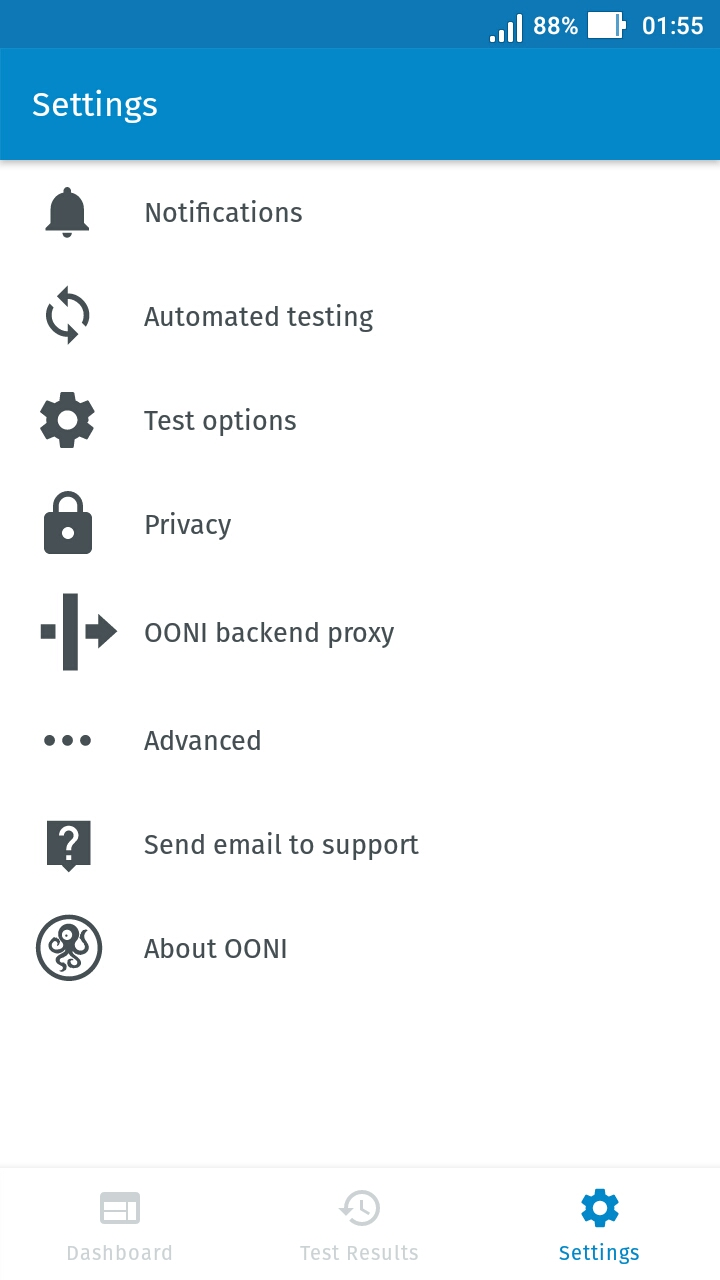Image resolution: width=720 pixels, height=1280 pixels.
Task: Click the Notifications bell icon
Action: [67, 211]
